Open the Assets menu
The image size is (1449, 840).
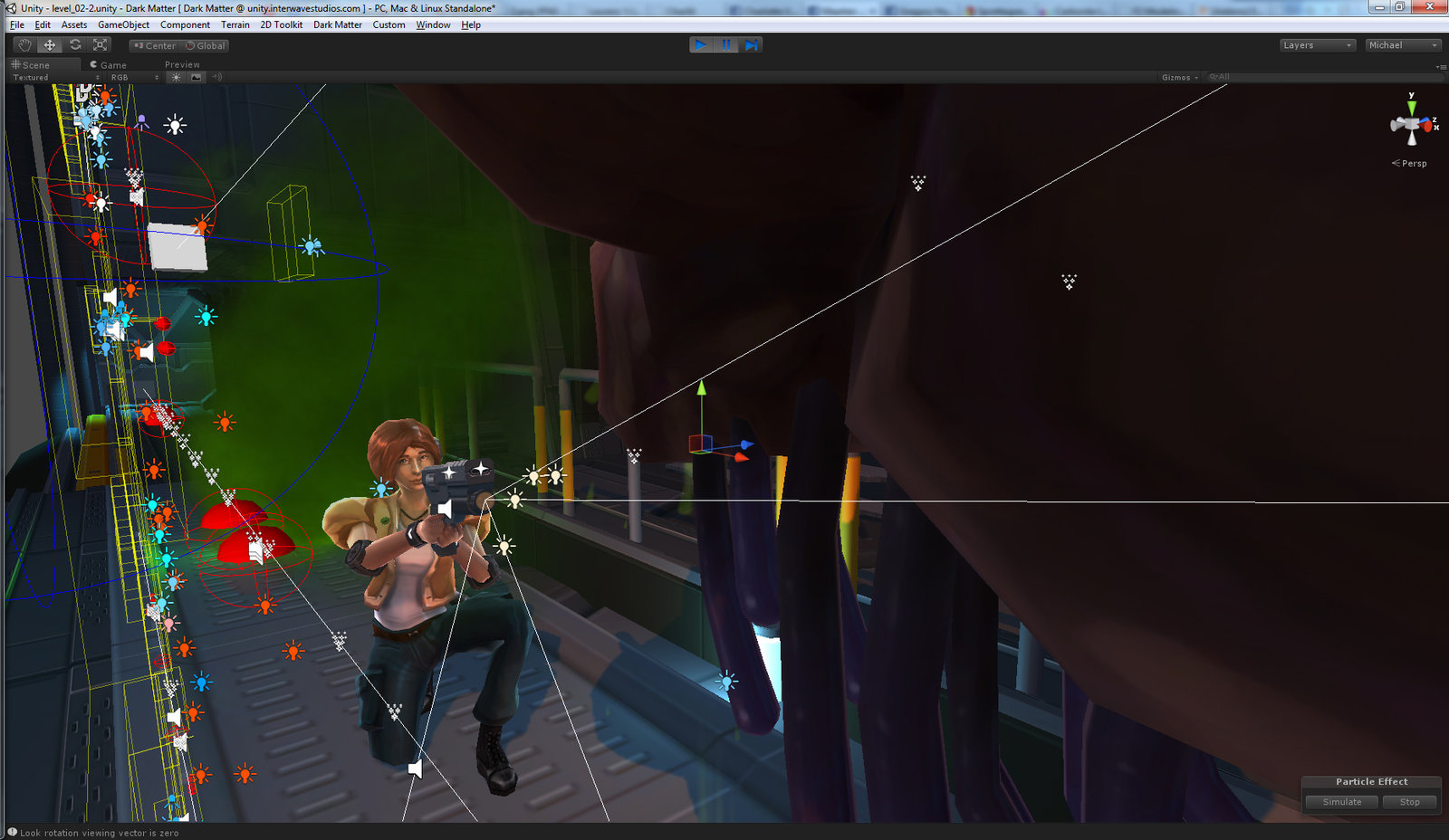click(74, 24)
